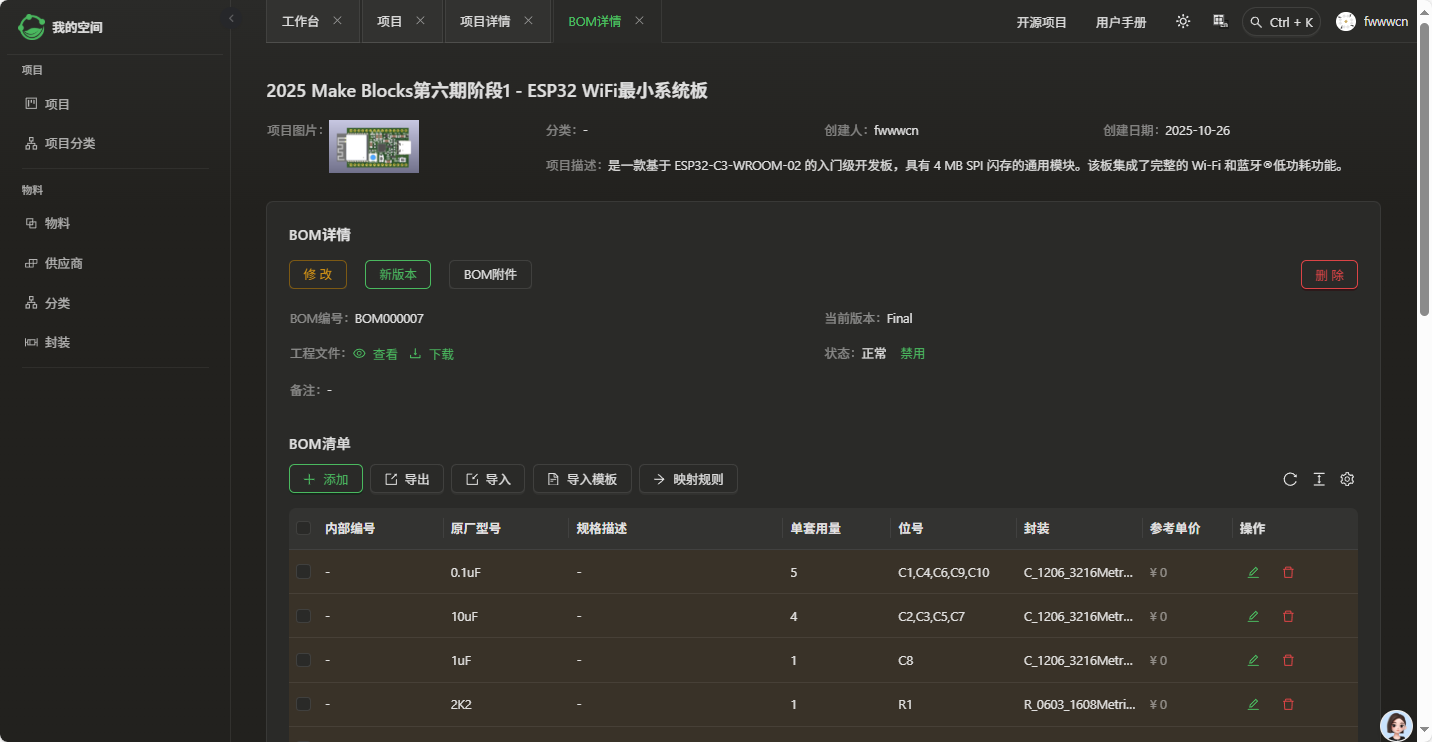Delete the 2K2 row with trash icon

click(x=1288, y=704)
